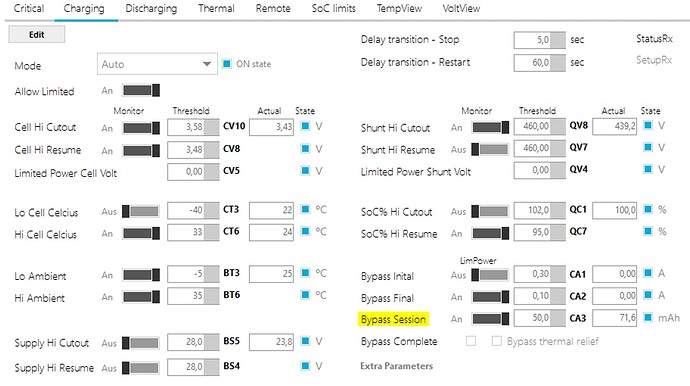Click the Edit button
Viewport: 690px width, 386px height.
[x=37, y=34]
